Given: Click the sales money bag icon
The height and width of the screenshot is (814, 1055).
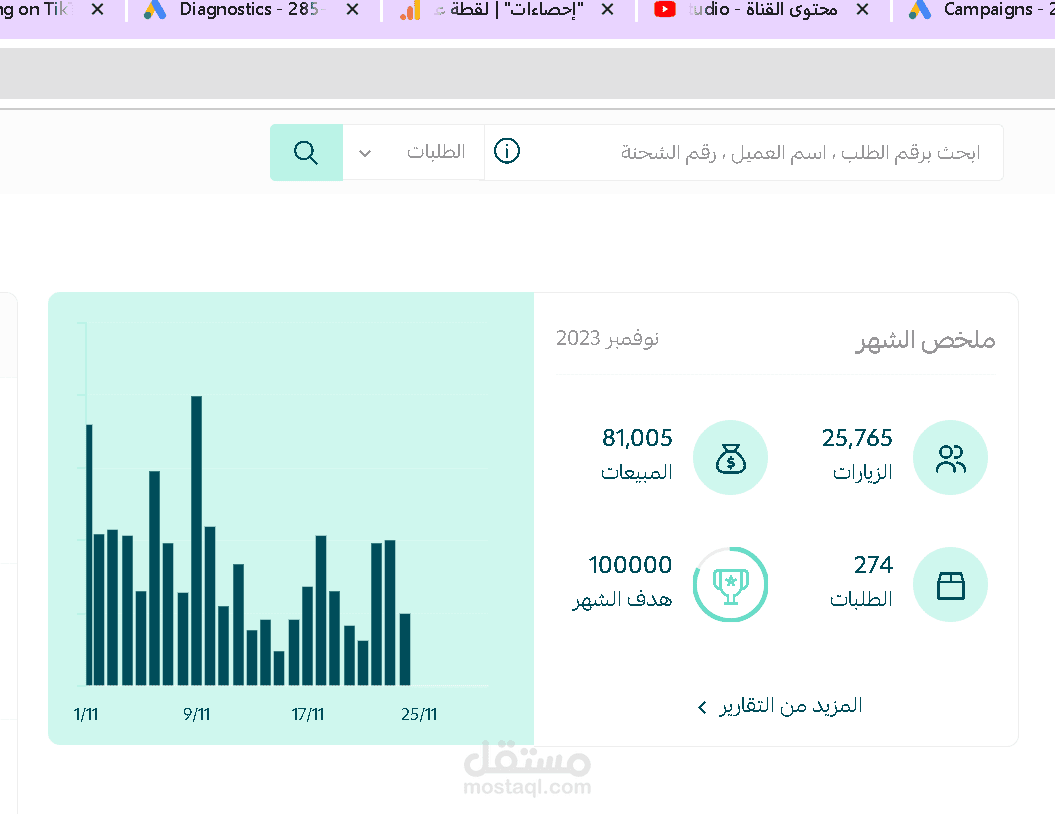Looking at the screenshot, I should coord(730,458).
